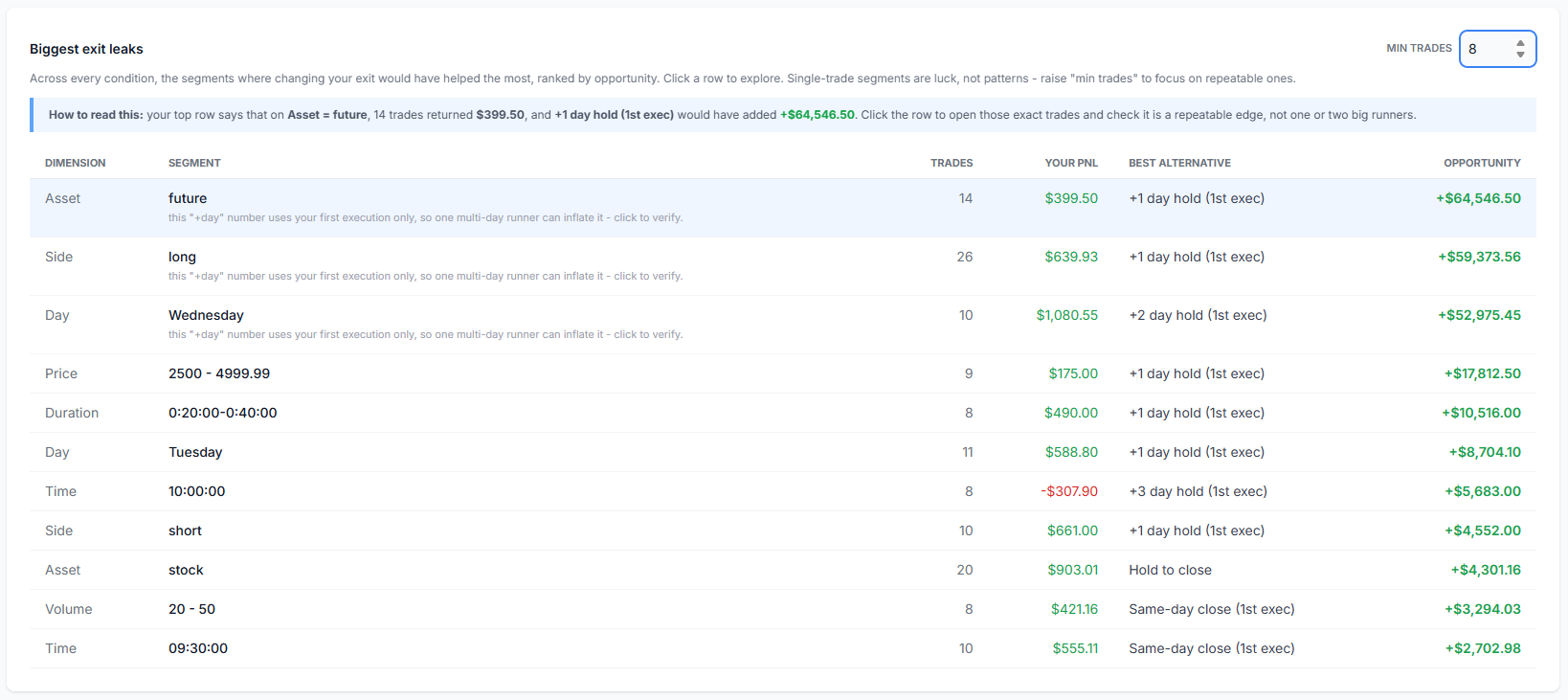Click the 20 trades count for stock
Viewport: 1568px width, 700px height.
(x=965, y=570)
